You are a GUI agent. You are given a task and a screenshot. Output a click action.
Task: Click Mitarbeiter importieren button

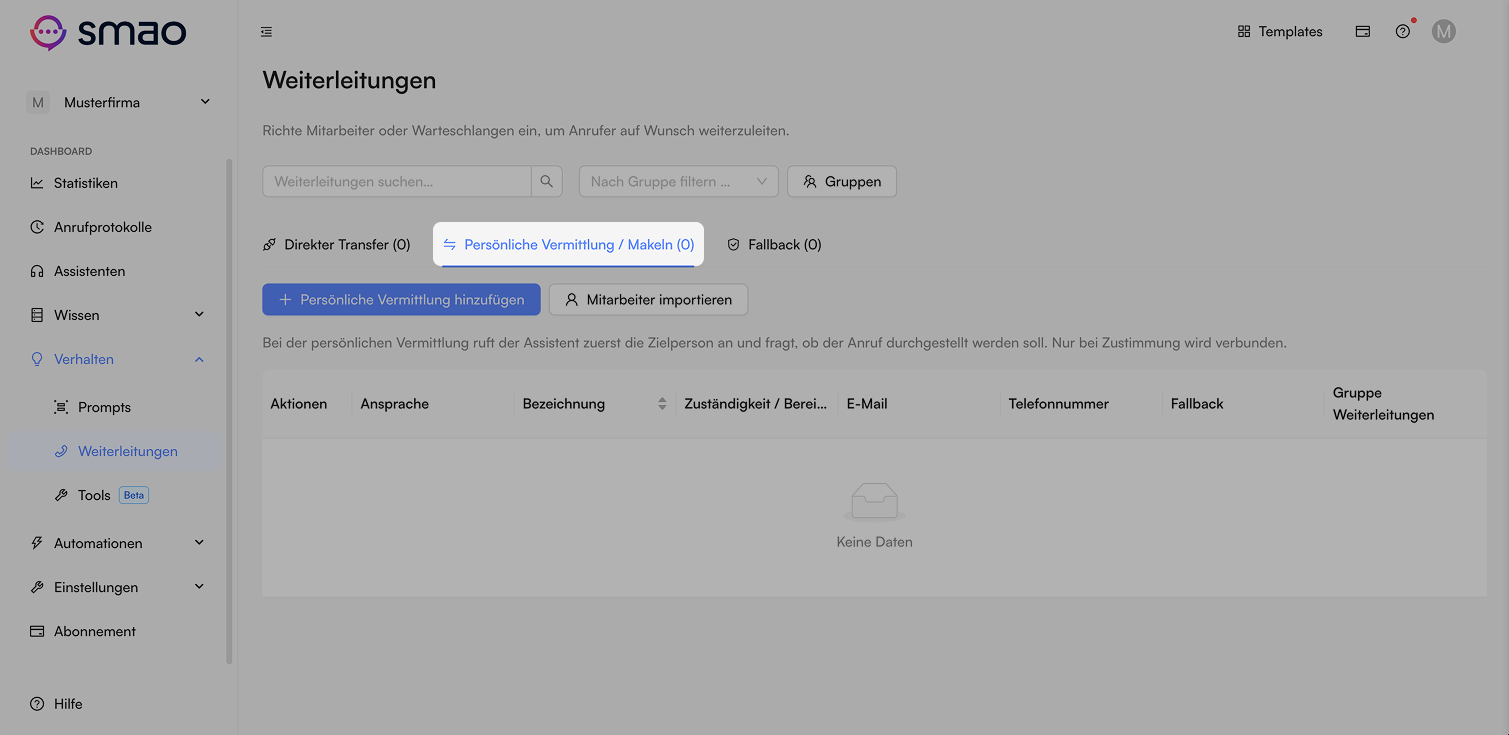[648, 299]
